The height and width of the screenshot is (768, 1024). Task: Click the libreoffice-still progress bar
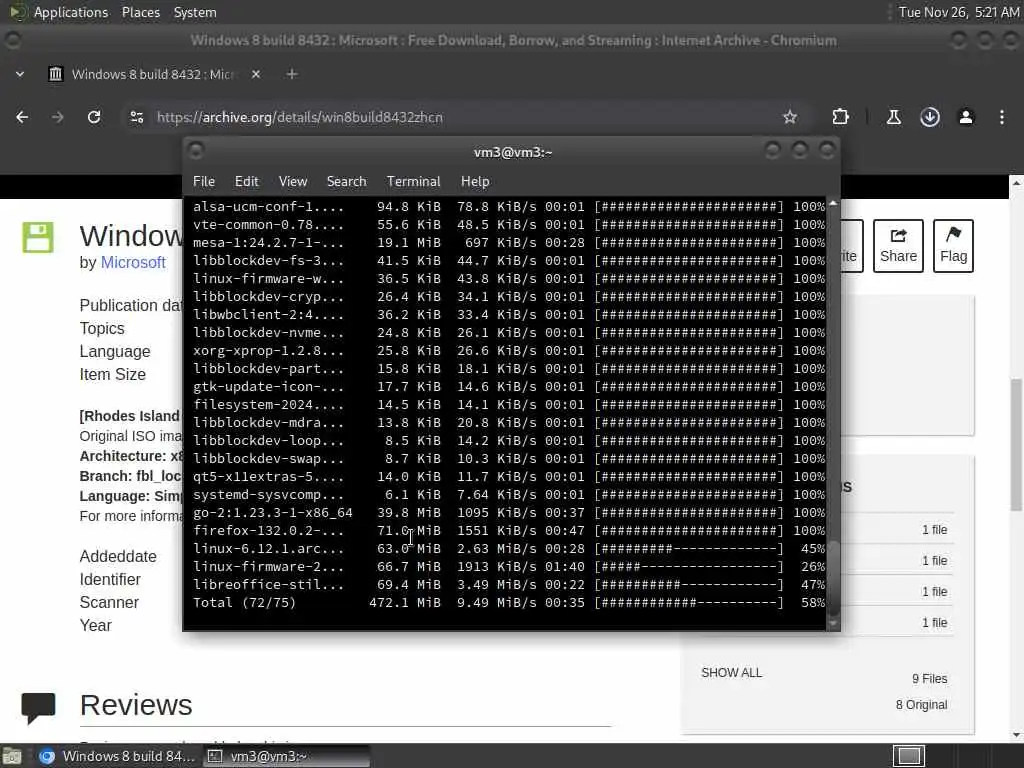tap(688, 584)
